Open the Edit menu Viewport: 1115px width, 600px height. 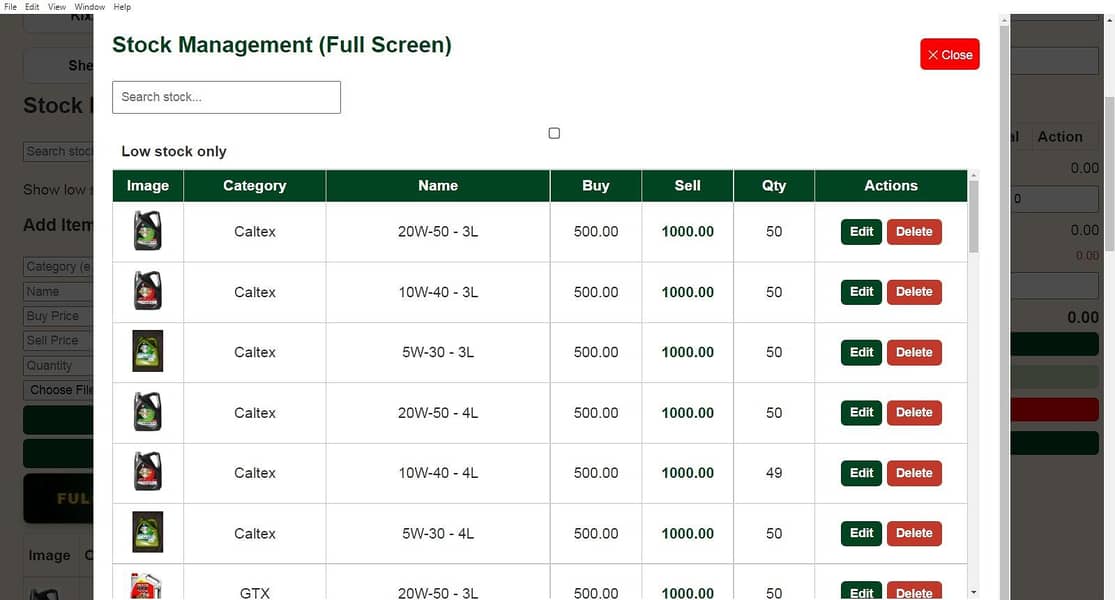pos(32,6)
